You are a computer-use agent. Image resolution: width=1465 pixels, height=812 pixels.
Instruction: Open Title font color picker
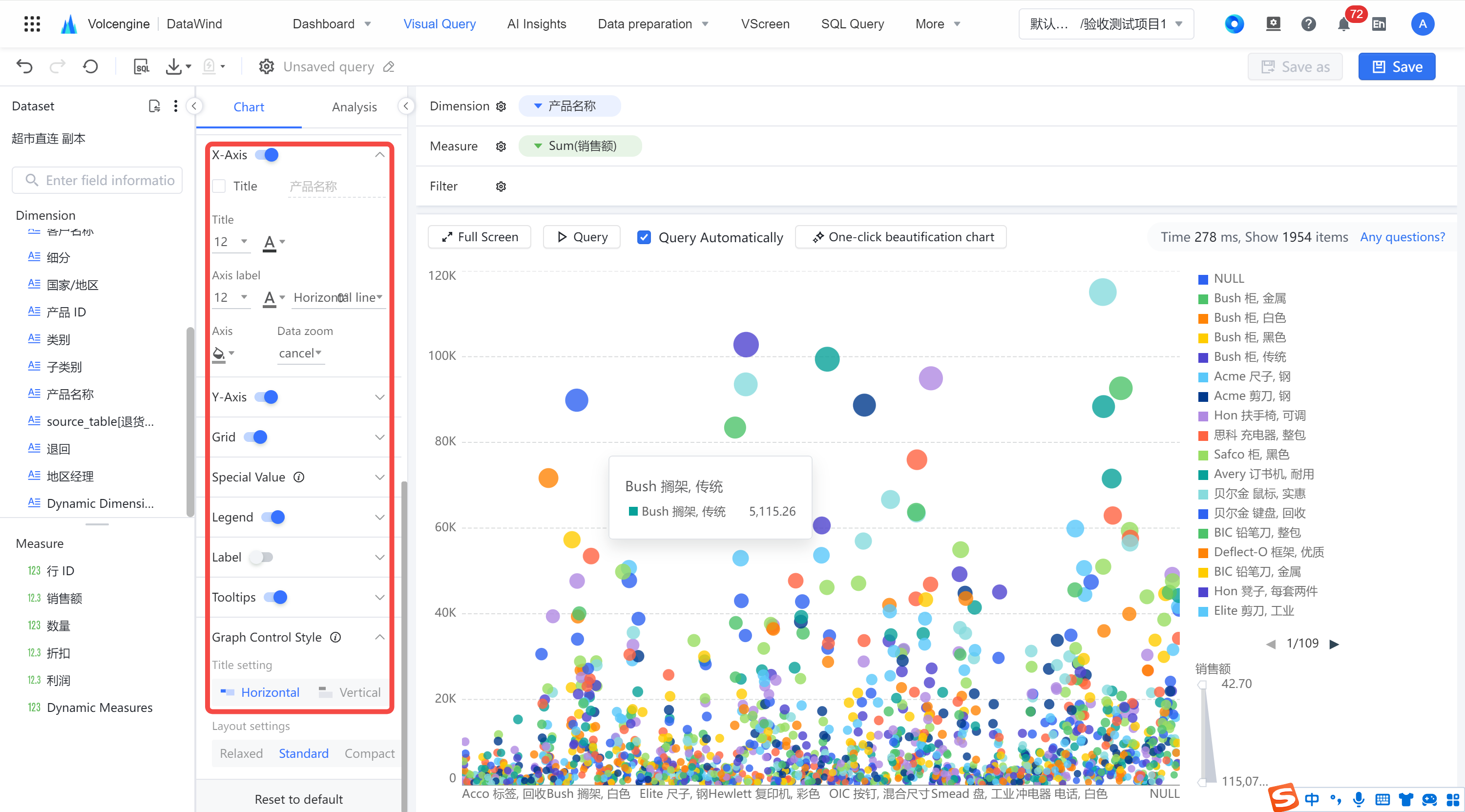tap(273, 242)
